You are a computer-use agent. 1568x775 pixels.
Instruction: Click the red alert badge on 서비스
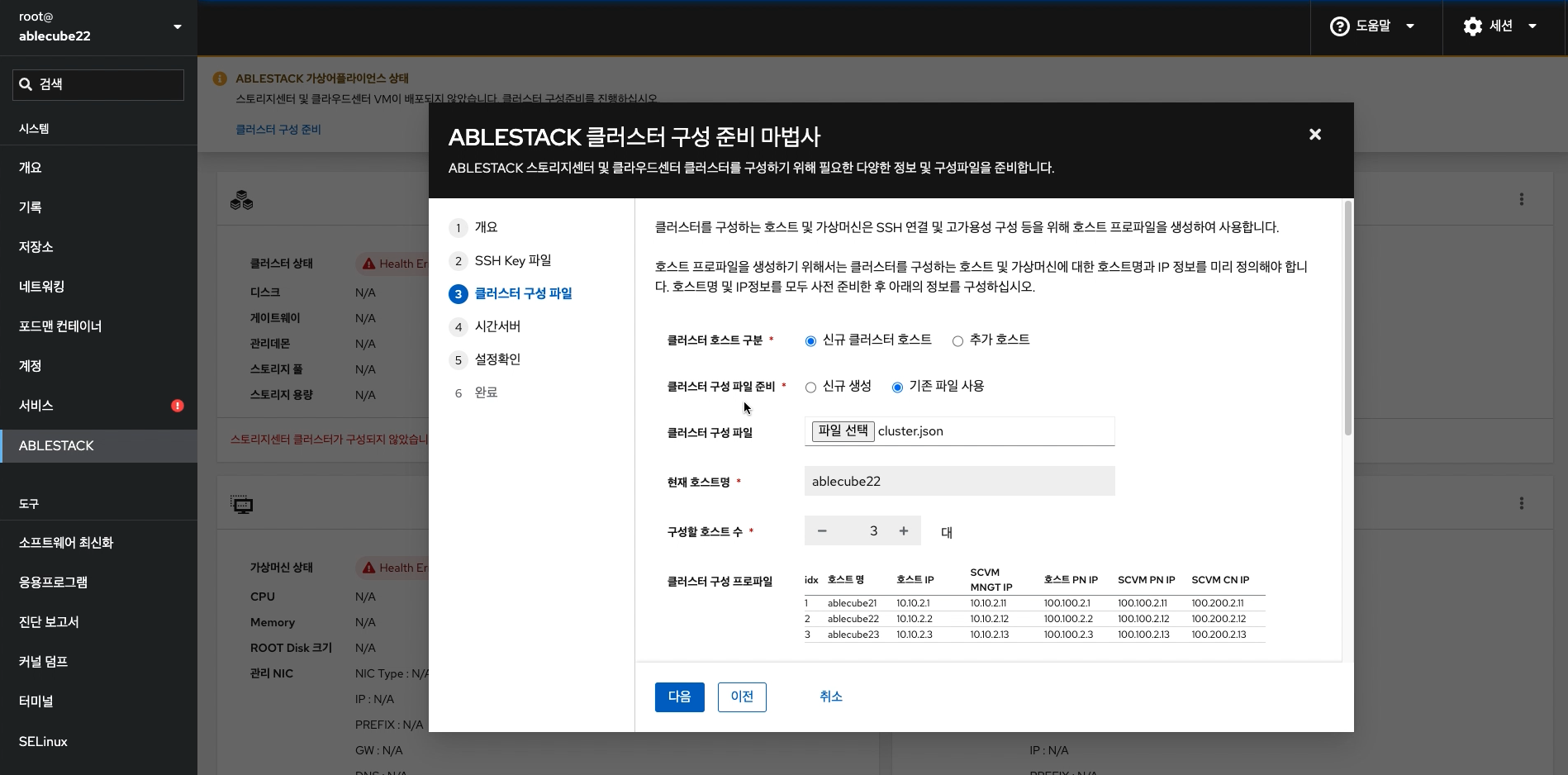(x=177, y=405)
